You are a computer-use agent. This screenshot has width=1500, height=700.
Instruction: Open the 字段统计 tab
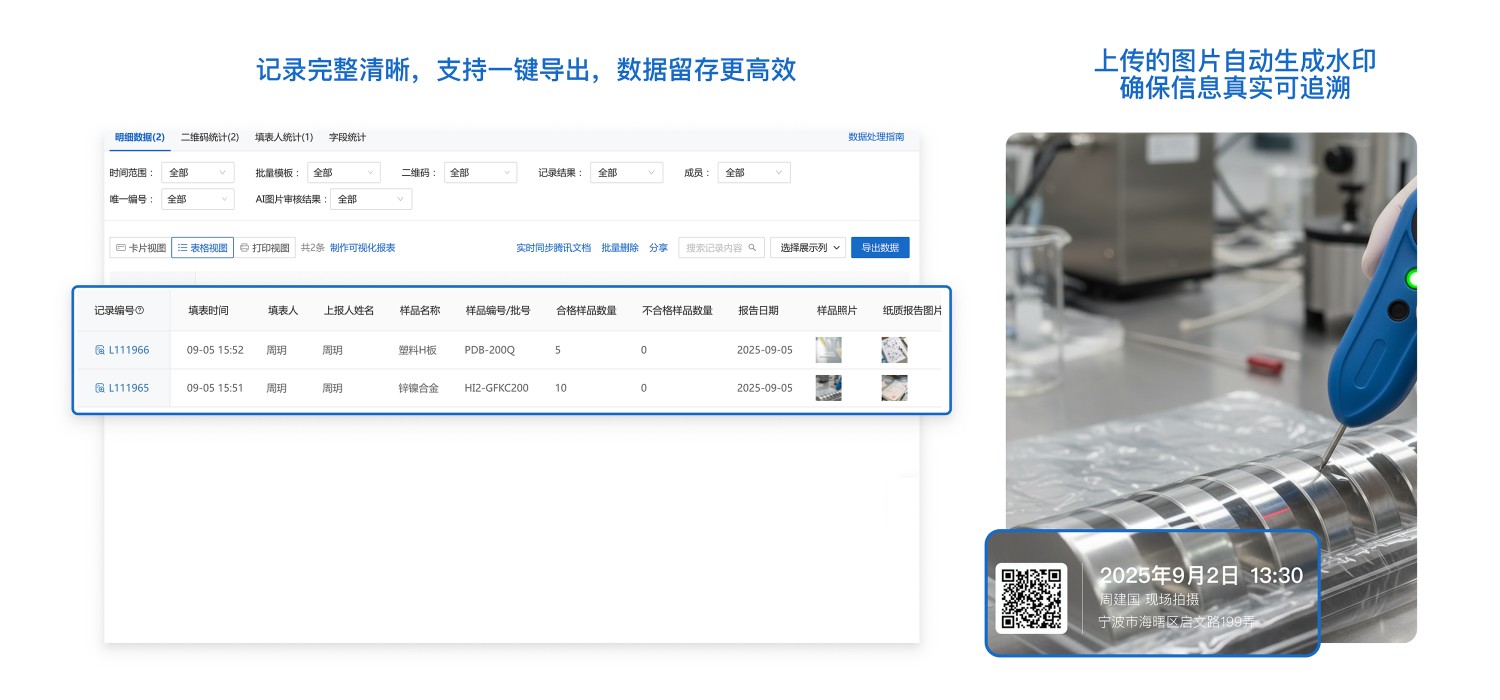coord(347,137)
